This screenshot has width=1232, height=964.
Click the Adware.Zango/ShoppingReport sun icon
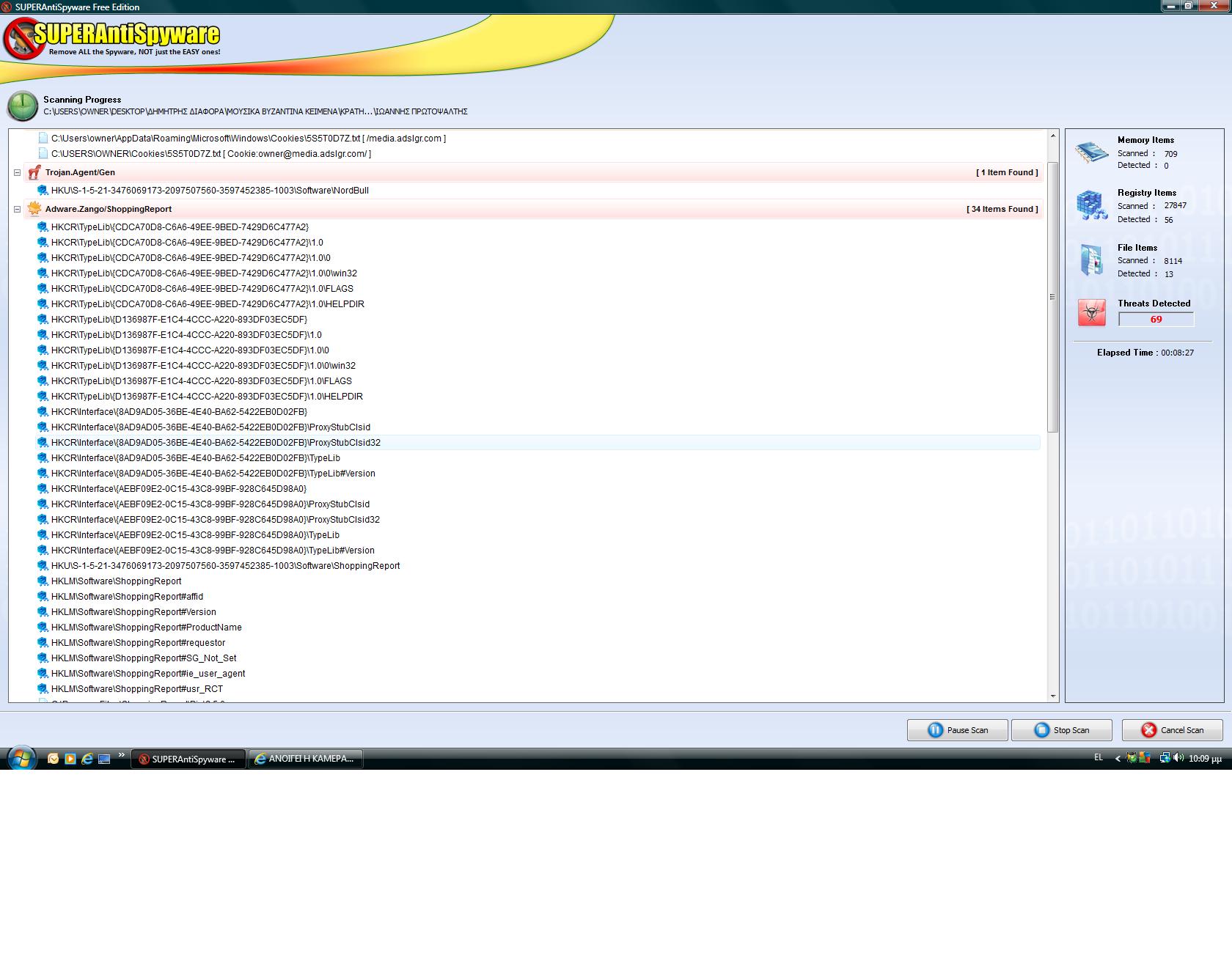tap(34, 209)
